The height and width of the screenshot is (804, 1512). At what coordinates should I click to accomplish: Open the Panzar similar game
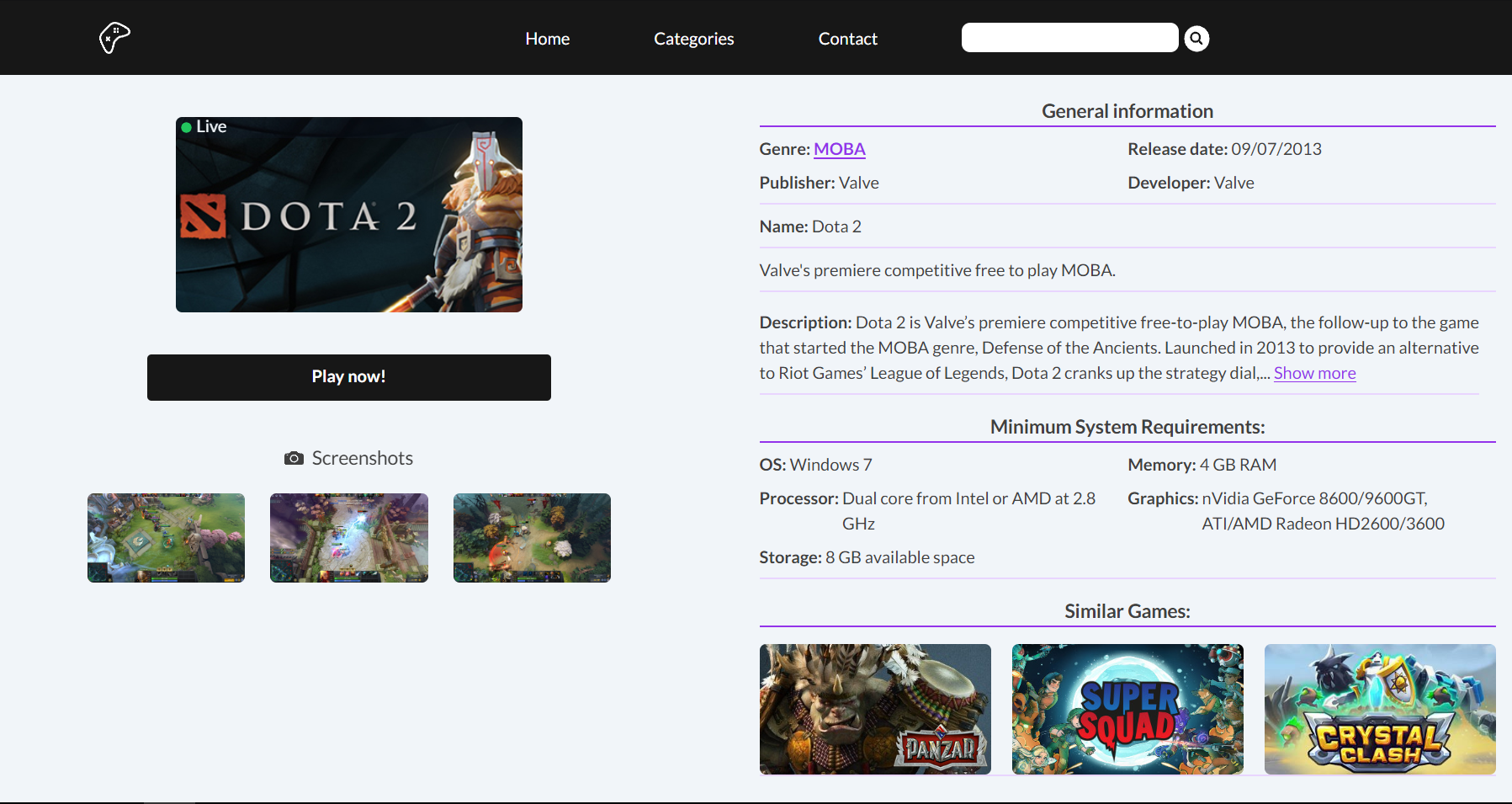[x=875, y=709]
